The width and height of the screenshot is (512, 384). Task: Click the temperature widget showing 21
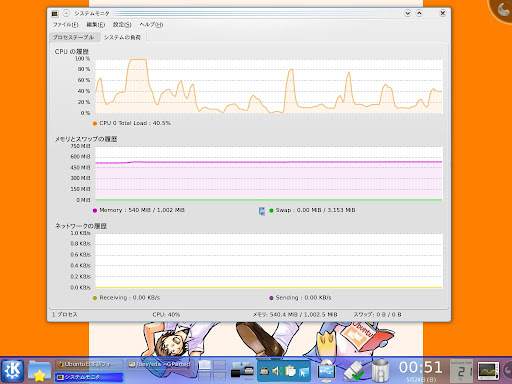tap(461, 371)
